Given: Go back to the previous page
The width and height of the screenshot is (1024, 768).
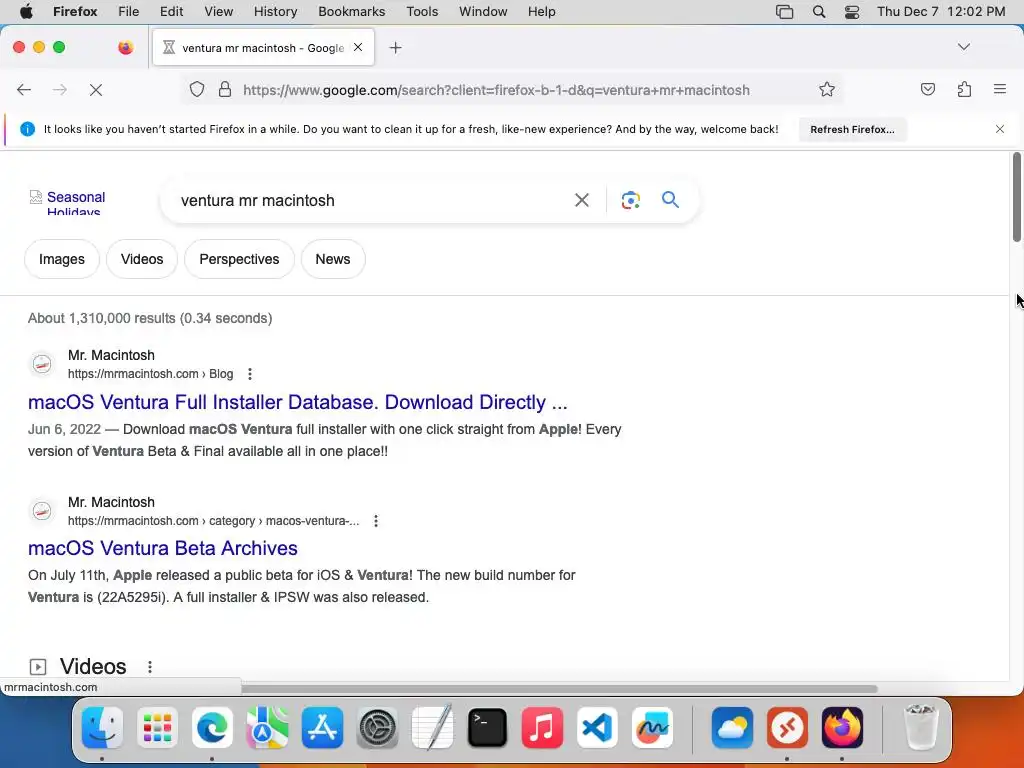Looking at the screenshot, I should pos(24,89).
